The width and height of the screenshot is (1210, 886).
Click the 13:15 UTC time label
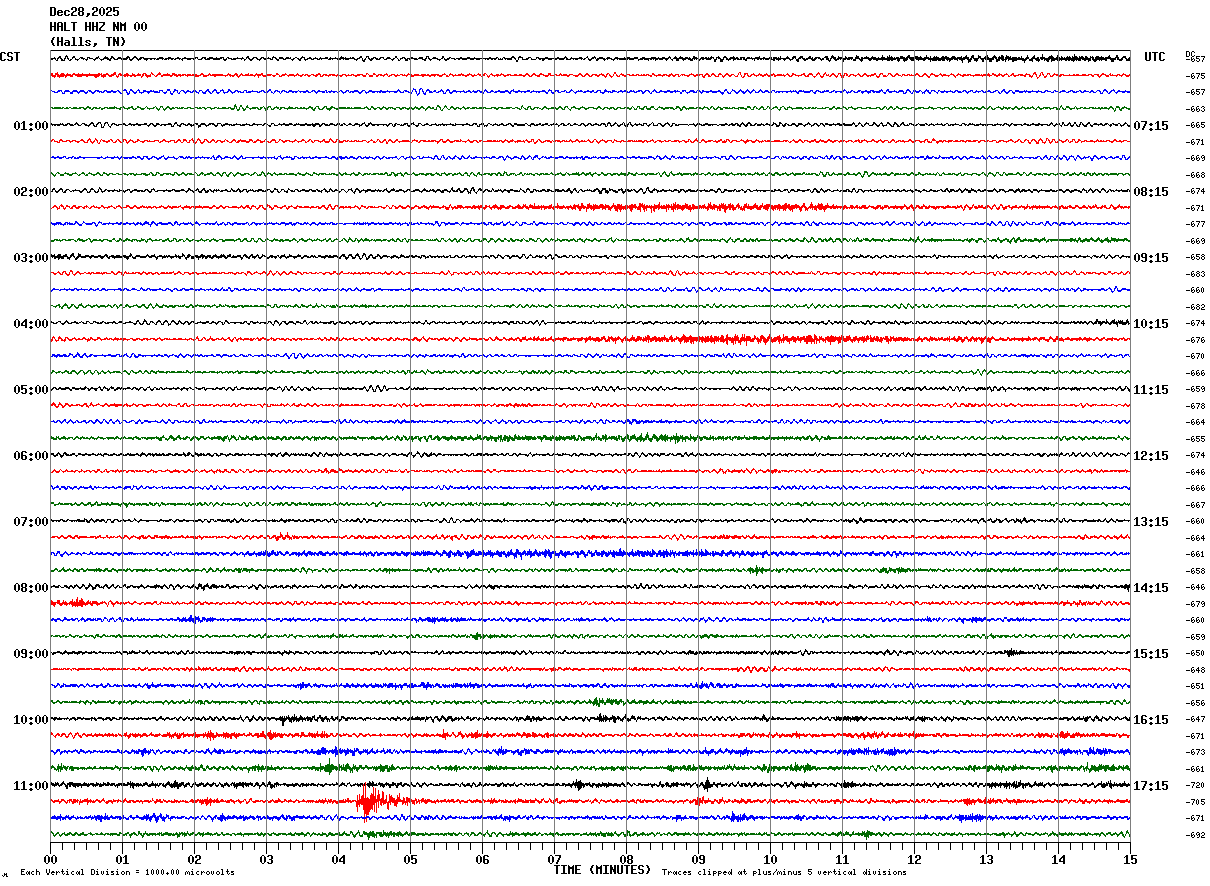[1151, 522]
